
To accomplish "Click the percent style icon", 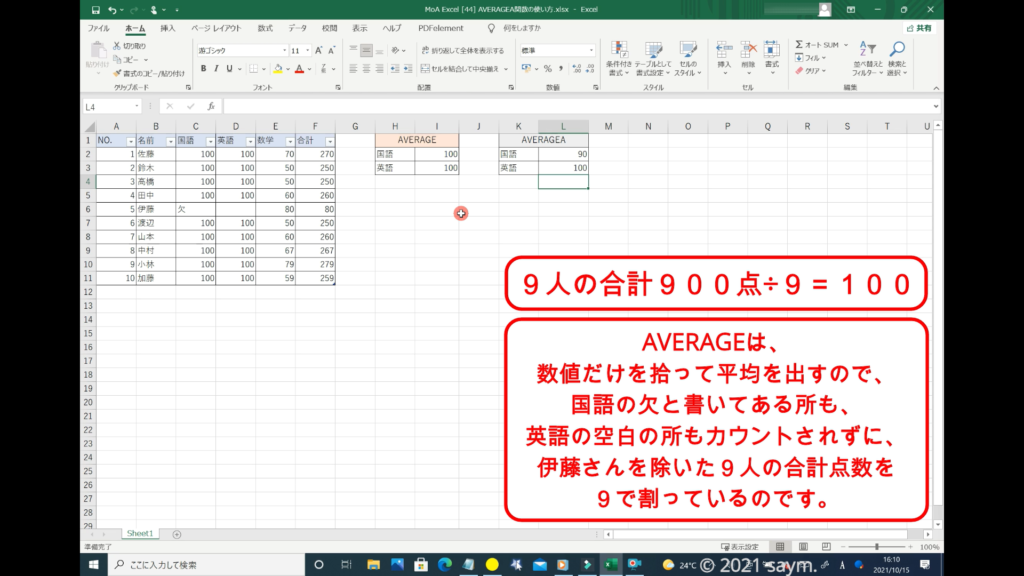I will [547, 69].
